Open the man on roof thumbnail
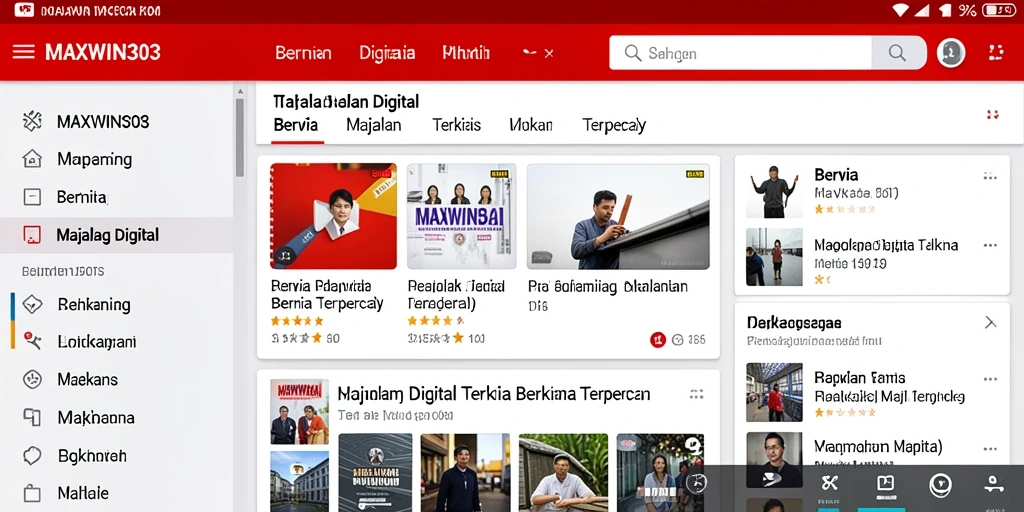1024x512 pixels. (x=618, y=216)
